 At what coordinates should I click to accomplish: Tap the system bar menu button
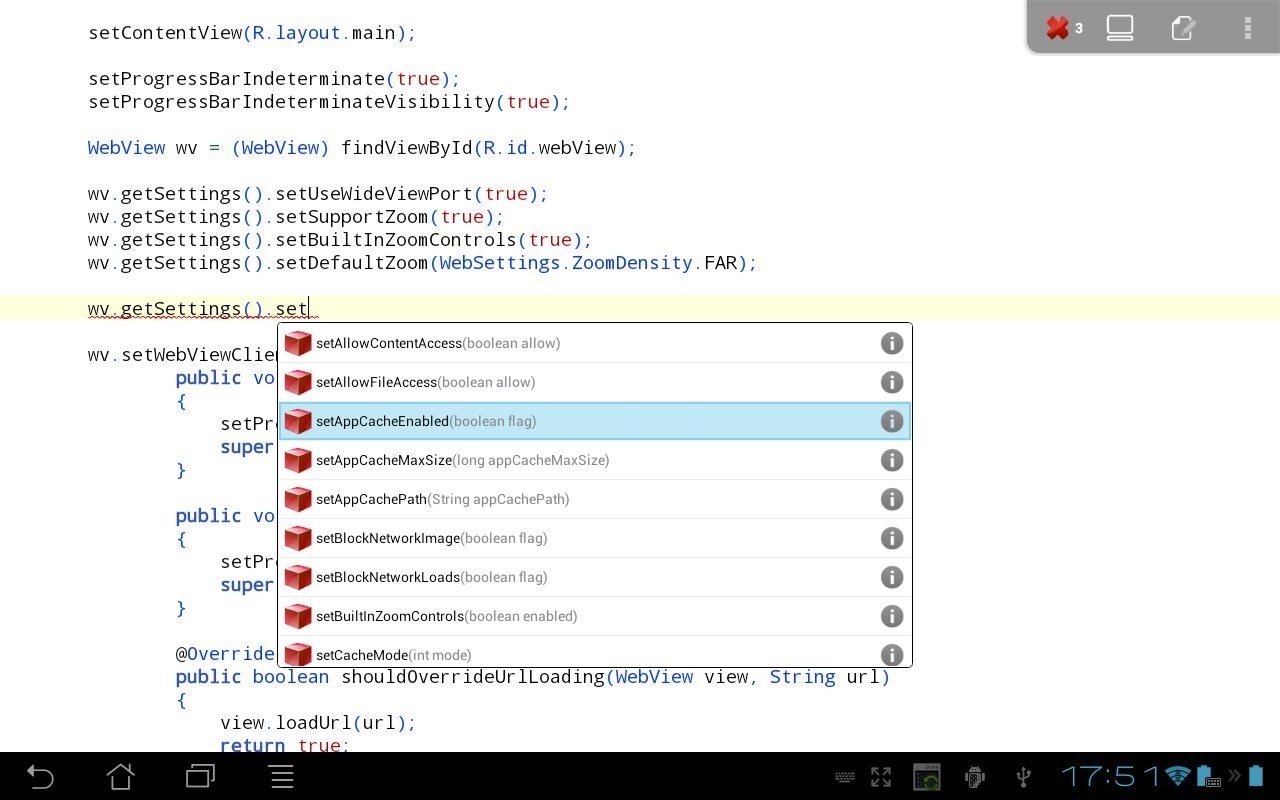[x=282, y=776]
